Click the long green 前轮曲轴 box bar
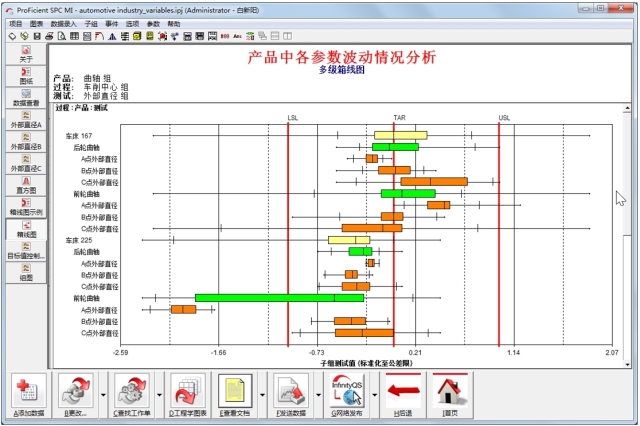Image resolution: width=640 pixels, height=426 pixels. pos(279,297)
